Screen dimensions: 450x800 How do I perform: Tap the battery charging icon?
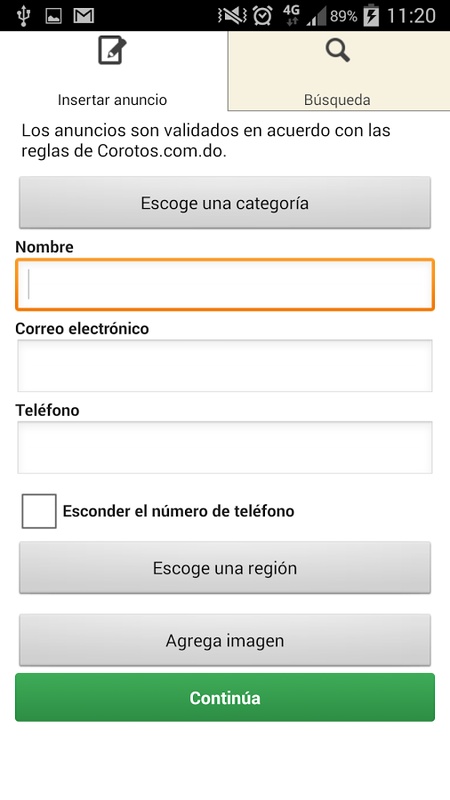pyautogui.click(x=371, y=16)
